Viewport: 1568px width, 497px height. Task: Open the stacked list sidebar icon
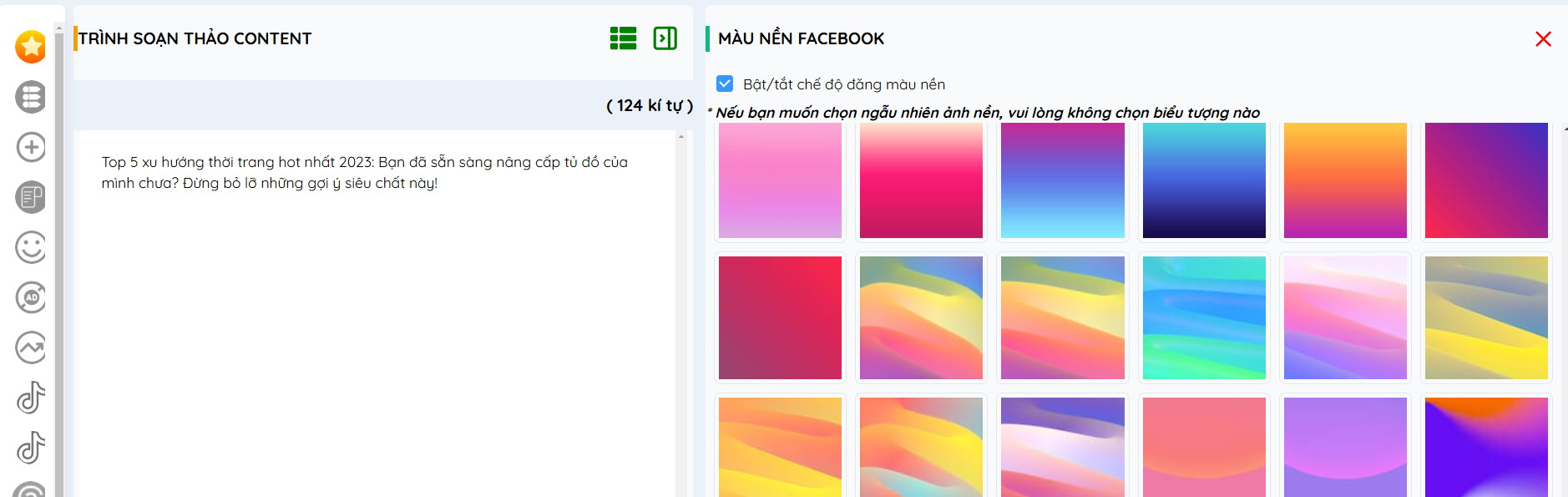pos(31,97)
